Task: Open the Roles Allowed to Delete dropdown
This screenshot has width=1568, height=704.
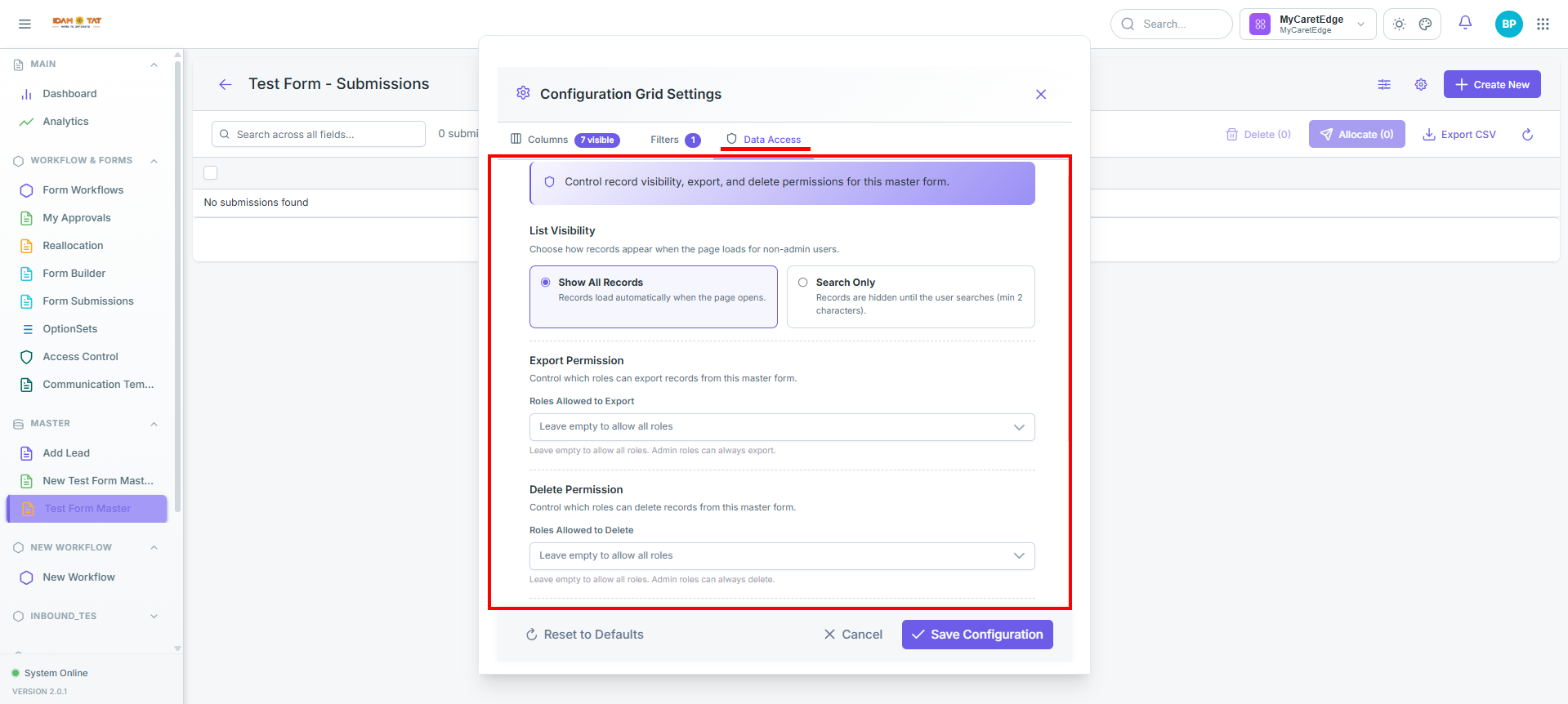Action: 782,556
